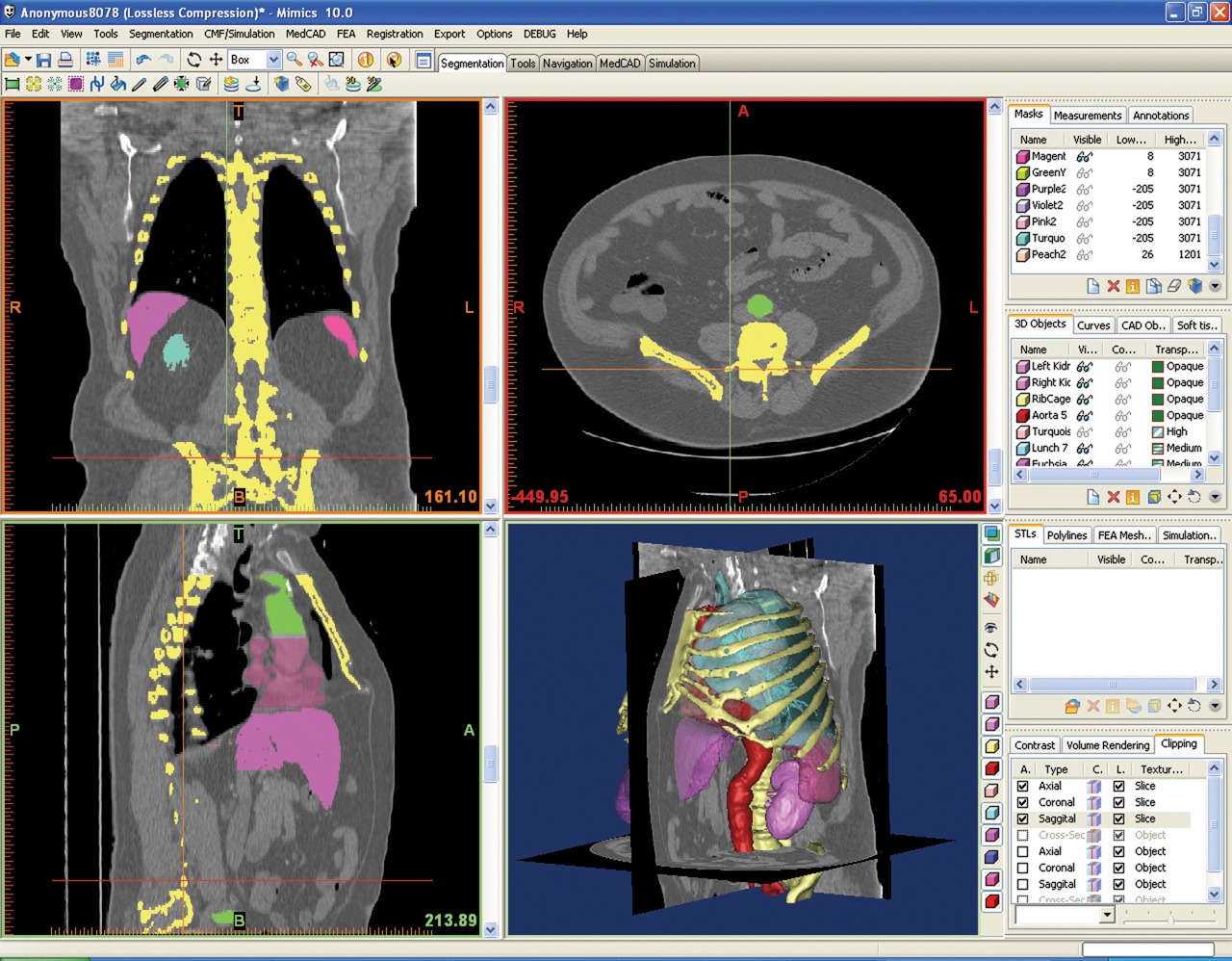This screenshot has width=1232, height=961.
Task: Click the coronal view vertical scrollbar down arrow
Action: [x=491, y=506]
